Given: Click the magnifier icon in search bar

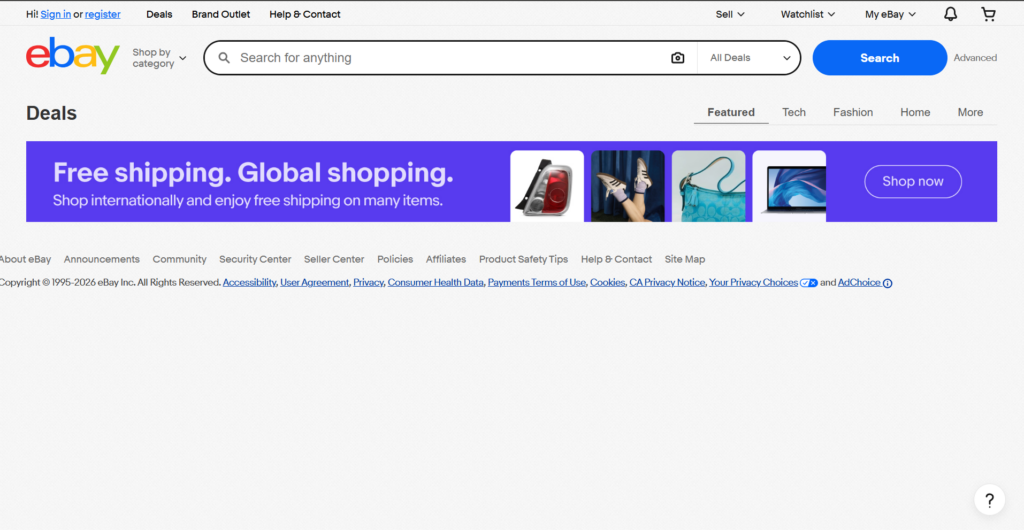Looking at the screenshot, I should [x=224, y=58].
